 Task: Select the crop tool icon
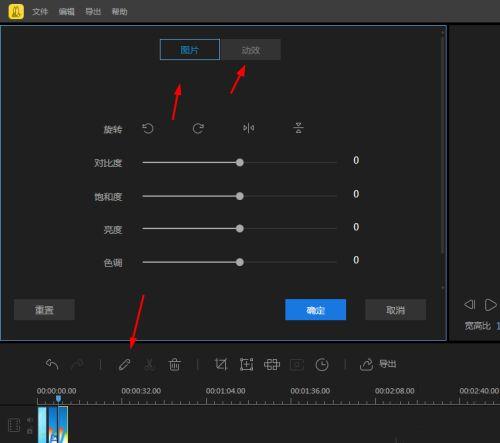click(221, 364)
